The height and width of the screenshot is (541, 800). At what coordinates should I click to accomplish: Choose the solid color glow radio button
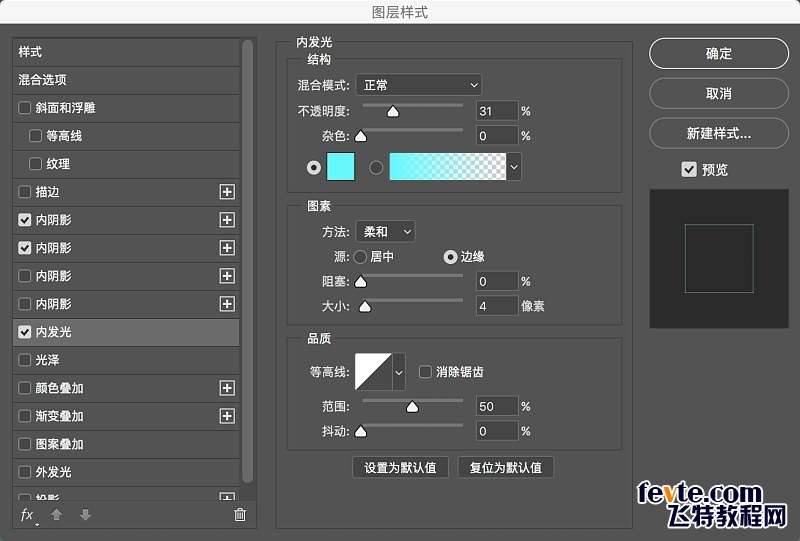[x=314, y=167]
